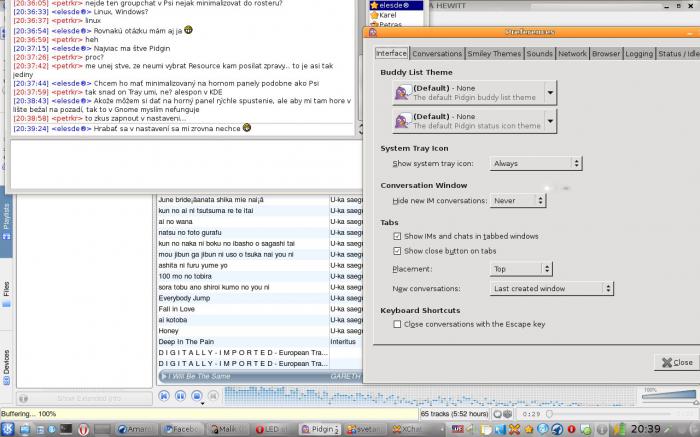Viewport: 700px width, 437px height.
Task: Open the KDE K menu launcher
Action: tap(8, 429)
